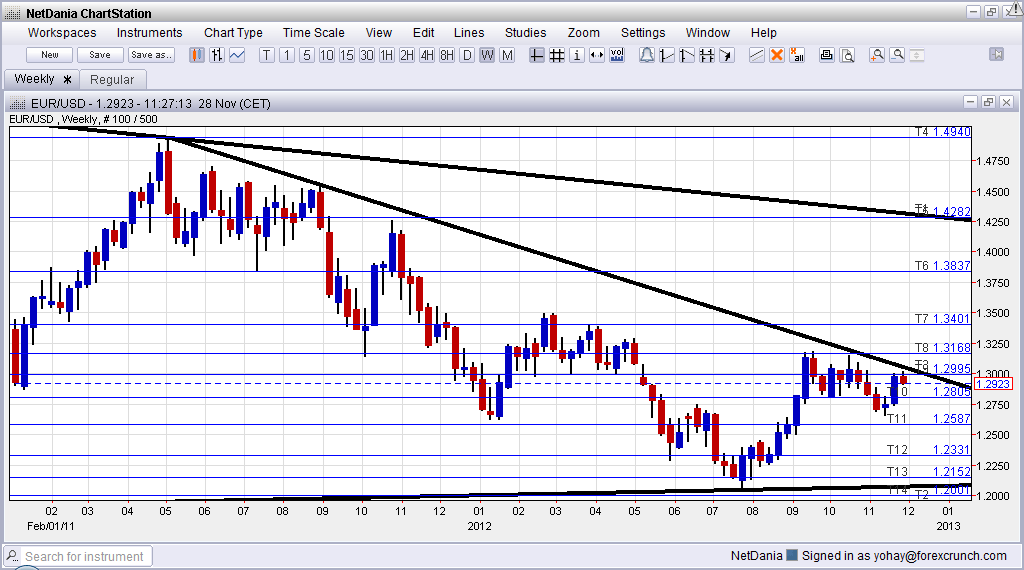Viewport: 1024px width, 570px height.
Task: Zoom out with magnifier minus icon
Action: [897, 55]
